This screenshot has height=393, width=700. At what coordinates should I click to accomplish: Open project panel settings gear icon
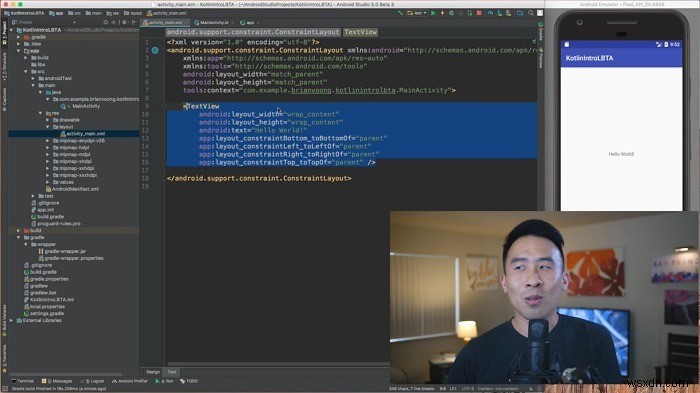click(125, 22)
